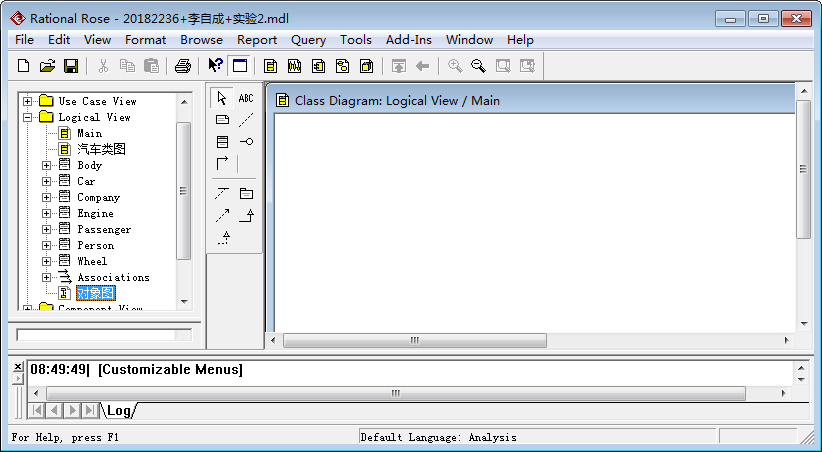Select the Main diagram in browser tree
The width and height of the screenshot is (822, 452).
90,133
